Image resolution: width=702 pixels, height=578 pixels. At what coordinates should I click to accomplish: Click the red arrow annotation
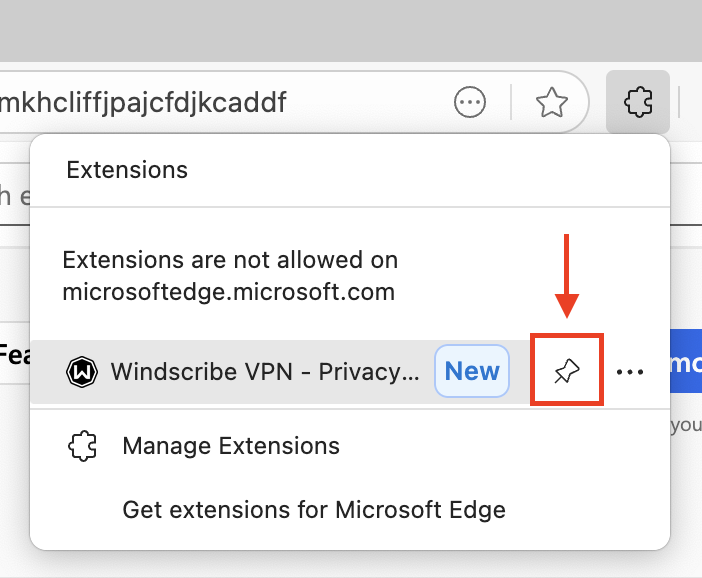tap(567, 275)
